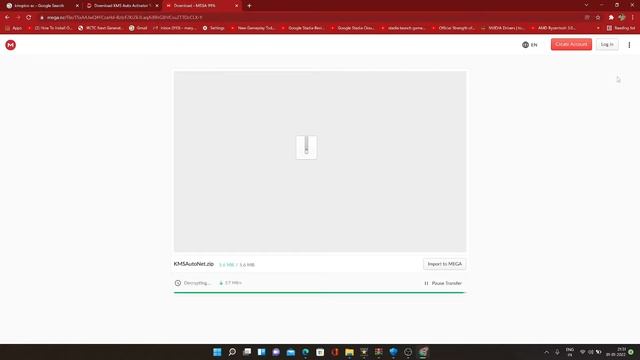The width and height of the screenshot is (640, 360).
Task: Click the ENG language indicator
Action: pos(570,352)
